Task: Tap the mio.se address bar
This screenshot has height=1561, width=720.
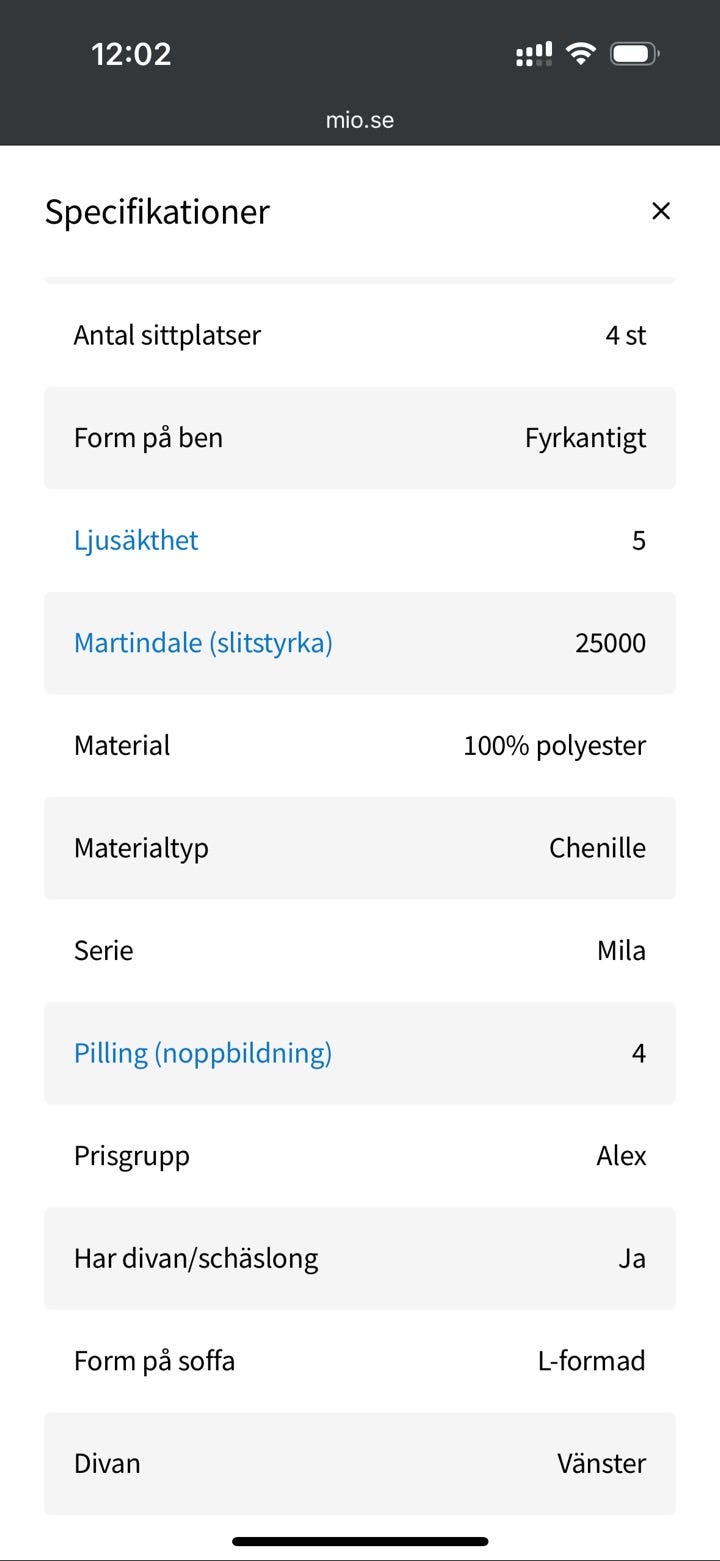Action: pyautogui.click(x=360, y=120)
